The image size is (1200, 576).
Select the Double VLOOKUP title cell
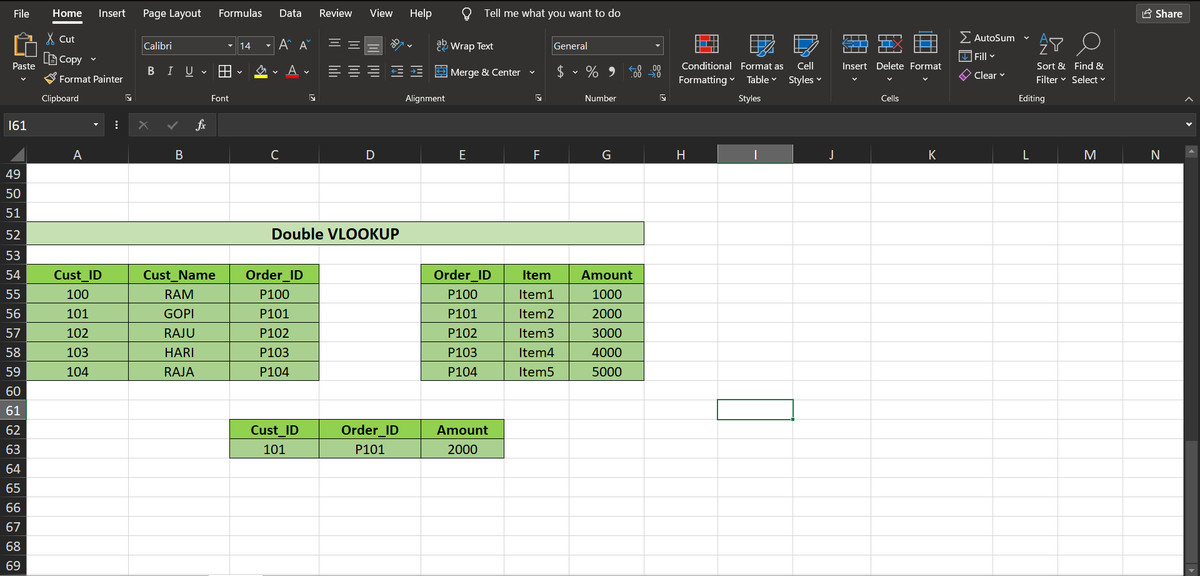click(x=336, y=233)
